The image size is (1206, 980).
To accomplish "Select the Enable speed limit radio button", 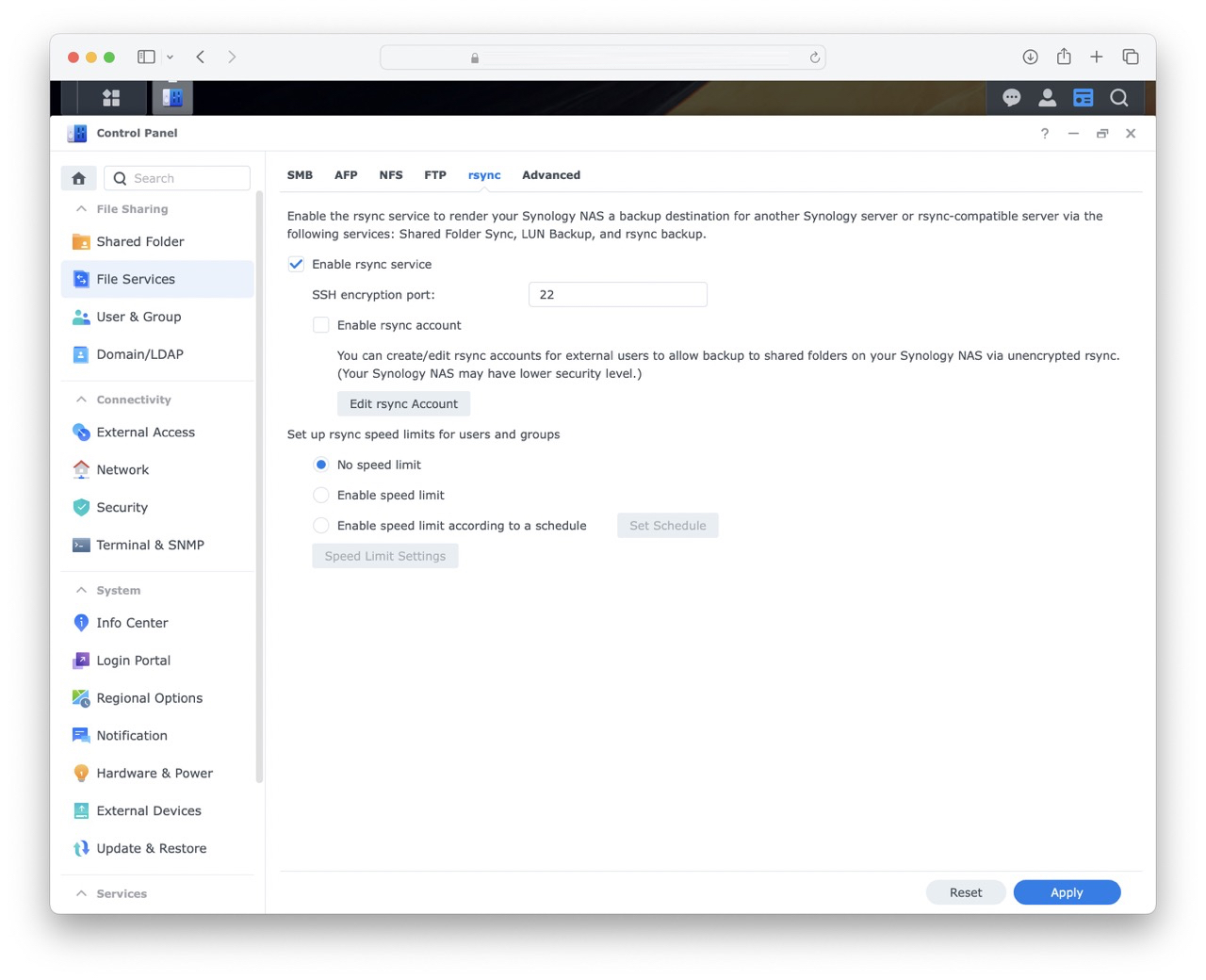I will tap(320, 495).
